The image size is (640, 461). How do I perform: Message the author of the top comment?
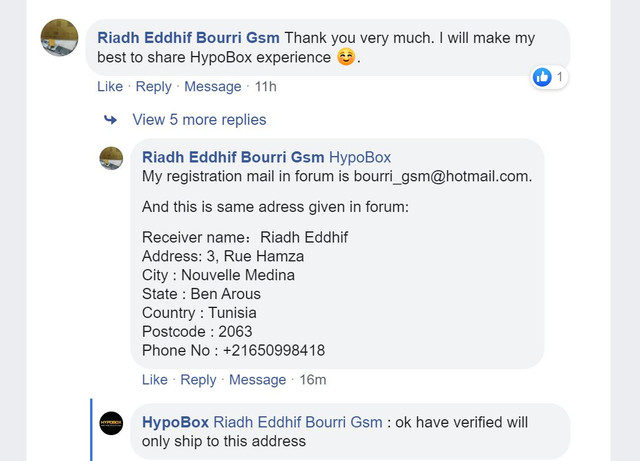pyautogui.click(x=213, y=87)
